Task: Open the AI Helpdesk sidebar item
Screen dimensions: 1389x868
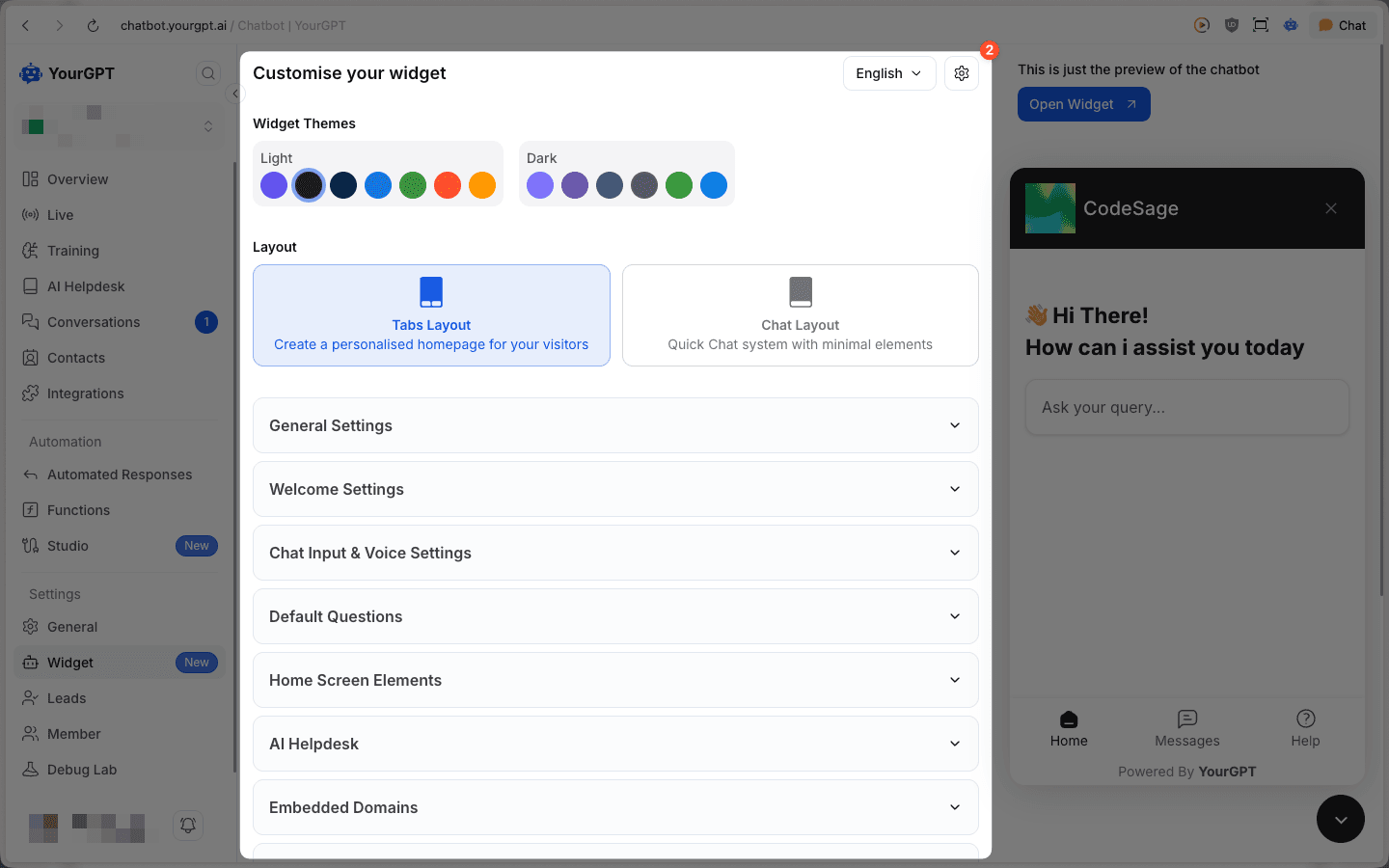Action: click(x=86, y=285)
